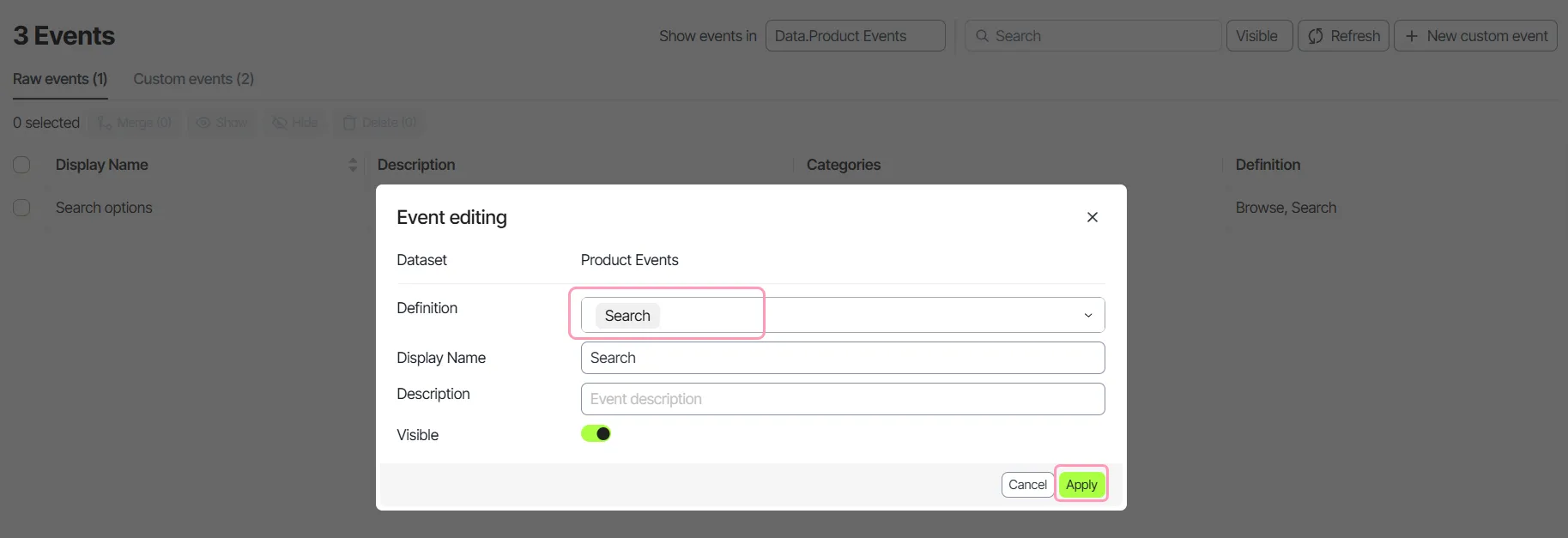This screenshot has width=1568, height=538.
Task: Switch to the Custom events tab
Action: coord(194,79)
